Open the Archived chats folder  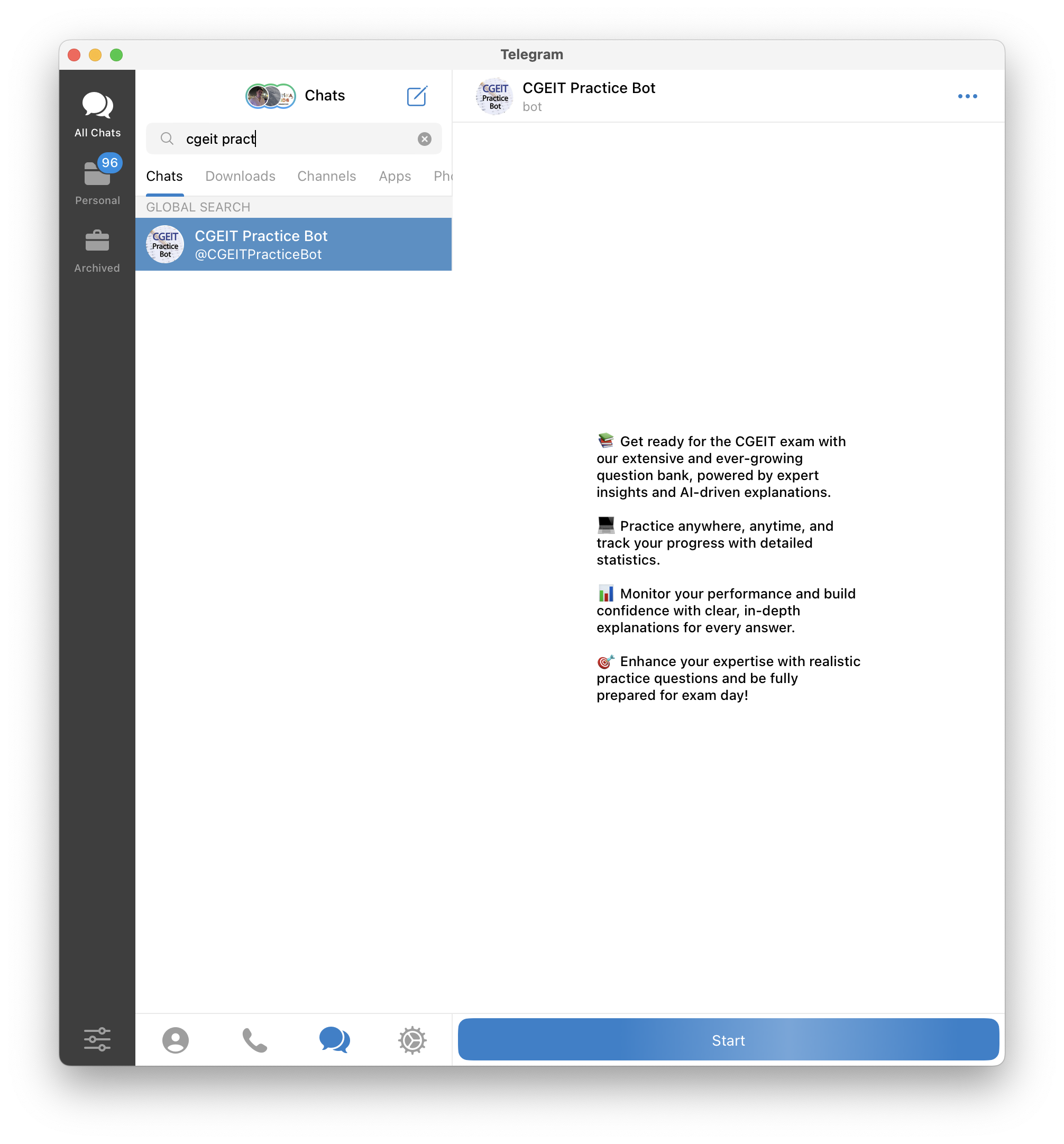click(x=97, y=251)
